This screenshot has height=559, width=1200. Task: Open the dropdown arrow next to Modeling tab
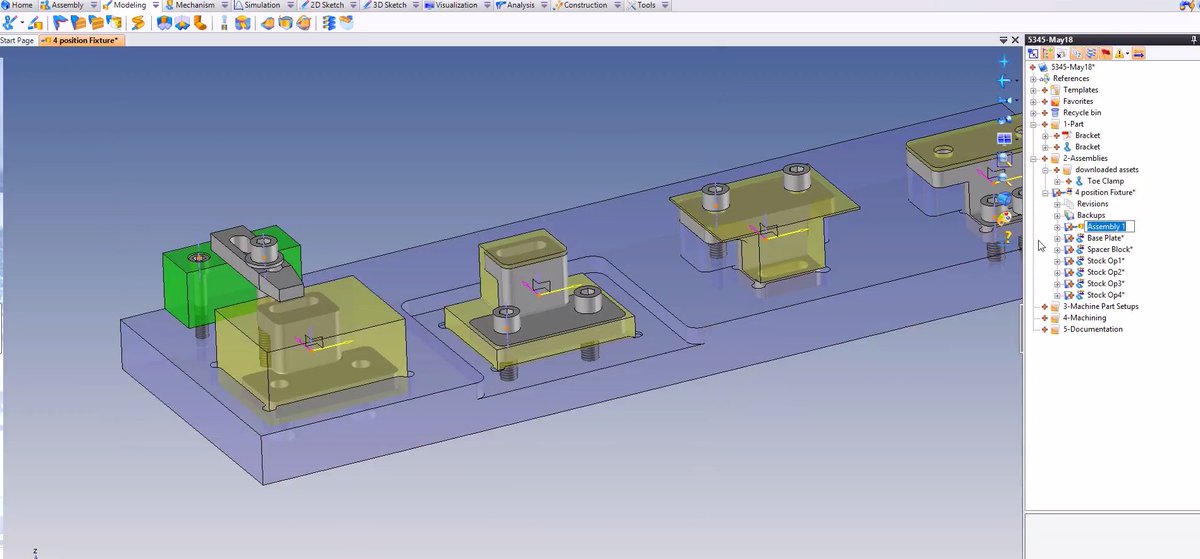(x=155, y=5)
